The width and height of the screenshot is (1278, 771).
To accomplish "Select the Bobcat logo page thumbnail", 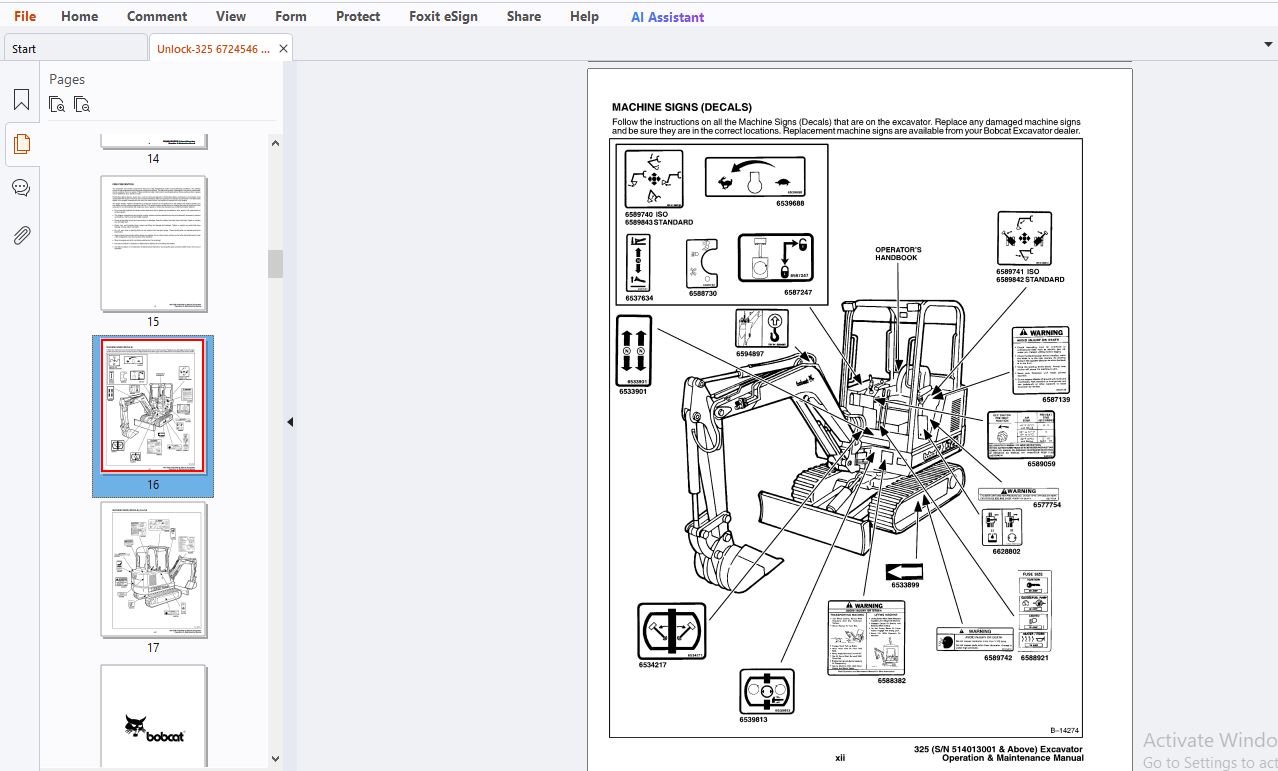I will 154,717.
